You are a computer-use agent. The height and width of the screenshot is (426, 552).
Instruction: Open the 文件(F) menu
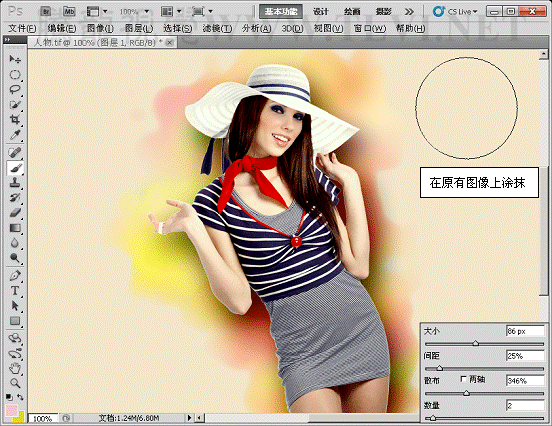tap(22, 28)
